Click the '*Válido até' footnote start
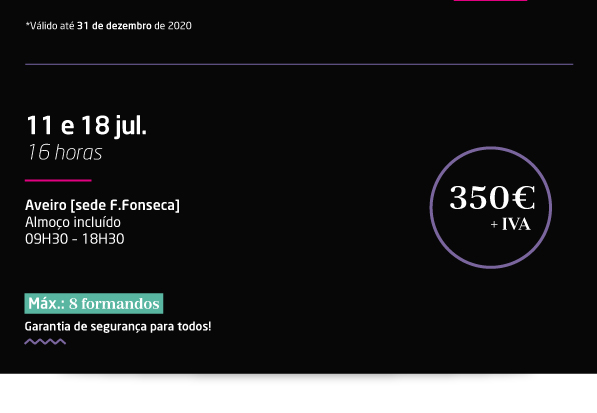Image resolution: width=597 pixels, height=413 pixels. tap(50, 26)
